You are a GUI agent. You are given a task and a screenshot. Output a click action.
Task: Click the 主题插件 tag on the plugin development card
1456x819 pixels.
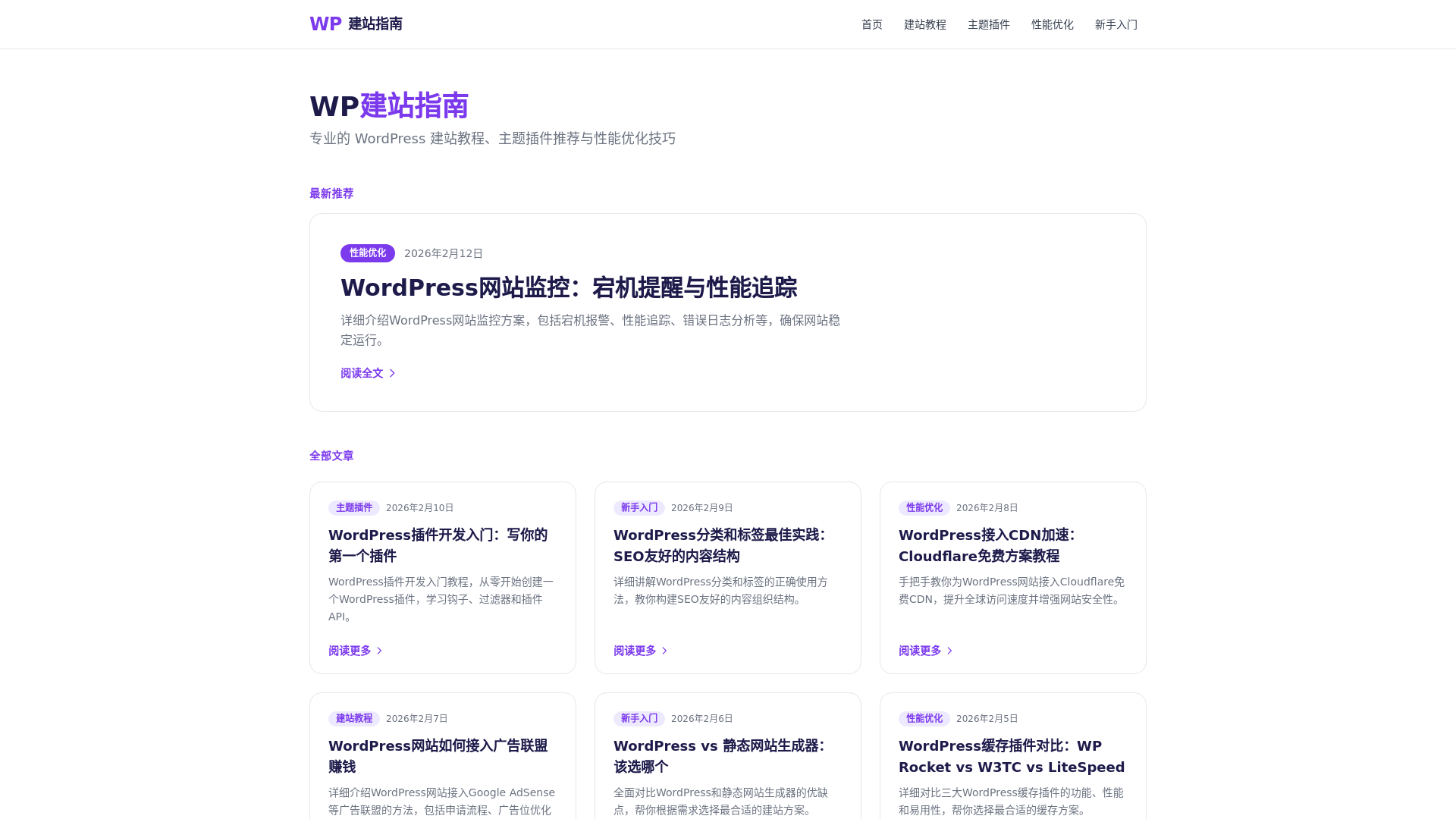click(x=354, y=507)
